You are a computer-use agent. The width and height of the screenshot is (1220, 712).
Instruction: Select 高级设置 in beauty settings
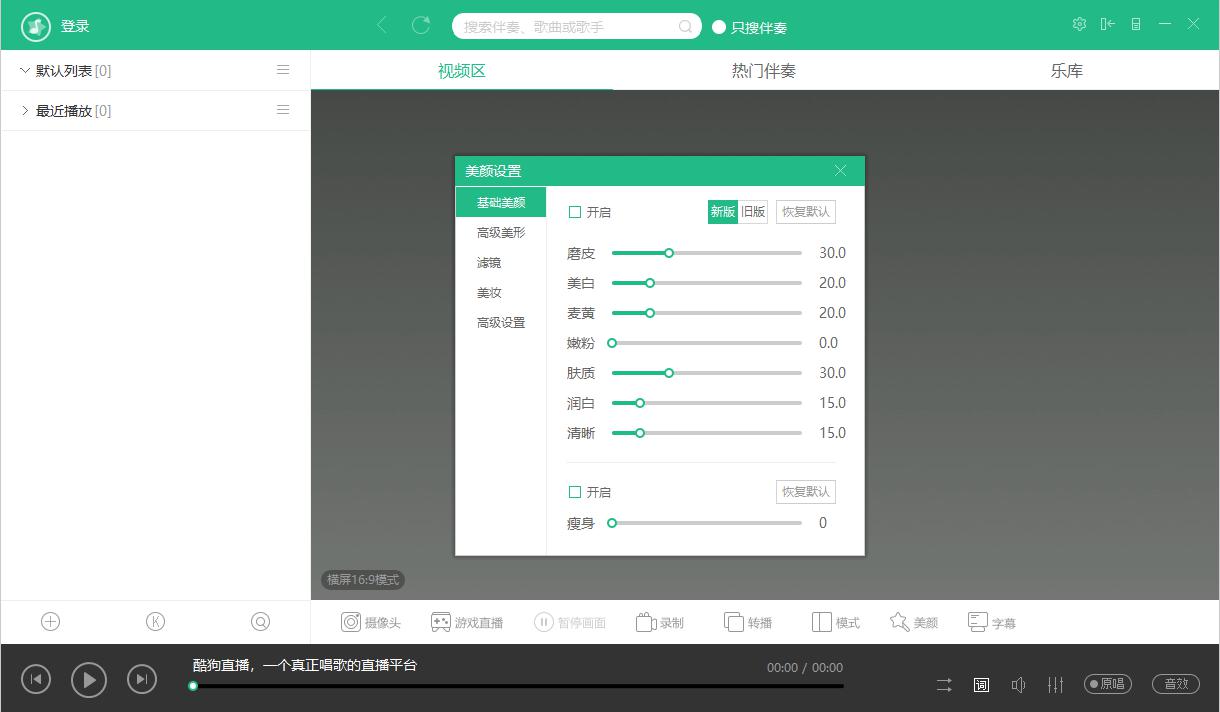click(501, 322)
